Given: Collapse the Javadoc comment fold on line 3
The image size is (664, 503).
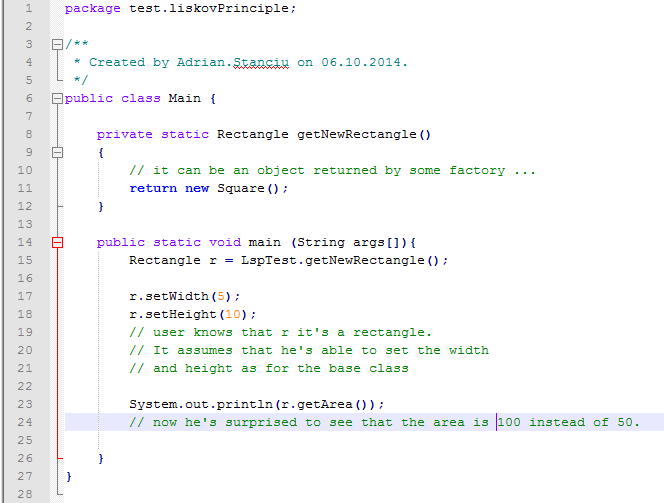Looking at the screenshot, I should click(57, 44).
